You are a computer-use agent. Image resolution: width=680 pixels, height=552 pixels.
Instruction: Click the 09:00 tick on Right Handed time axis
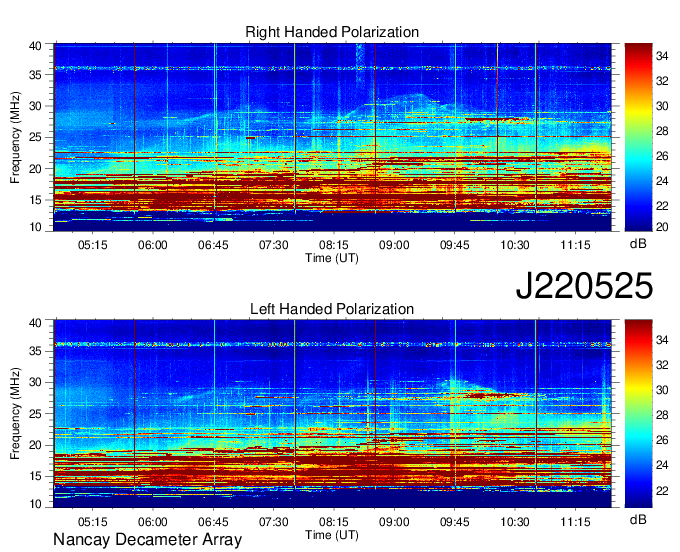(x=394, y=245)
